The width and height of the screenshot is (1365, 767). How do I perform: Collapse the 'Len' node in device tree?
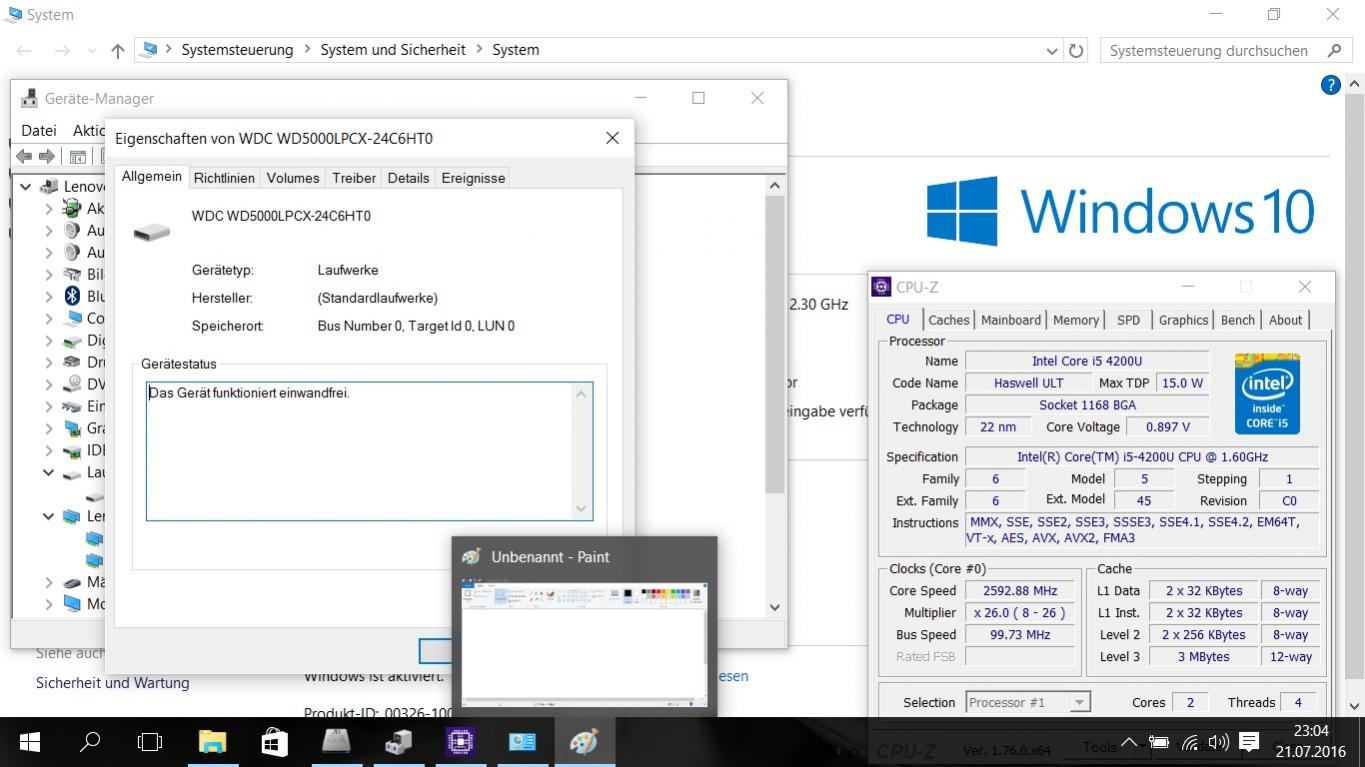(x=48, y=516)
